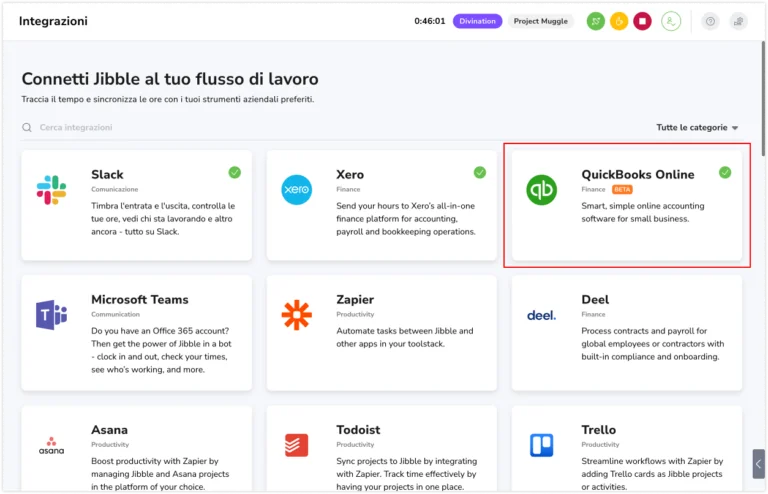Open the Zapier integration title
This screenshot has height=494, width=768.
pos(355,300)
